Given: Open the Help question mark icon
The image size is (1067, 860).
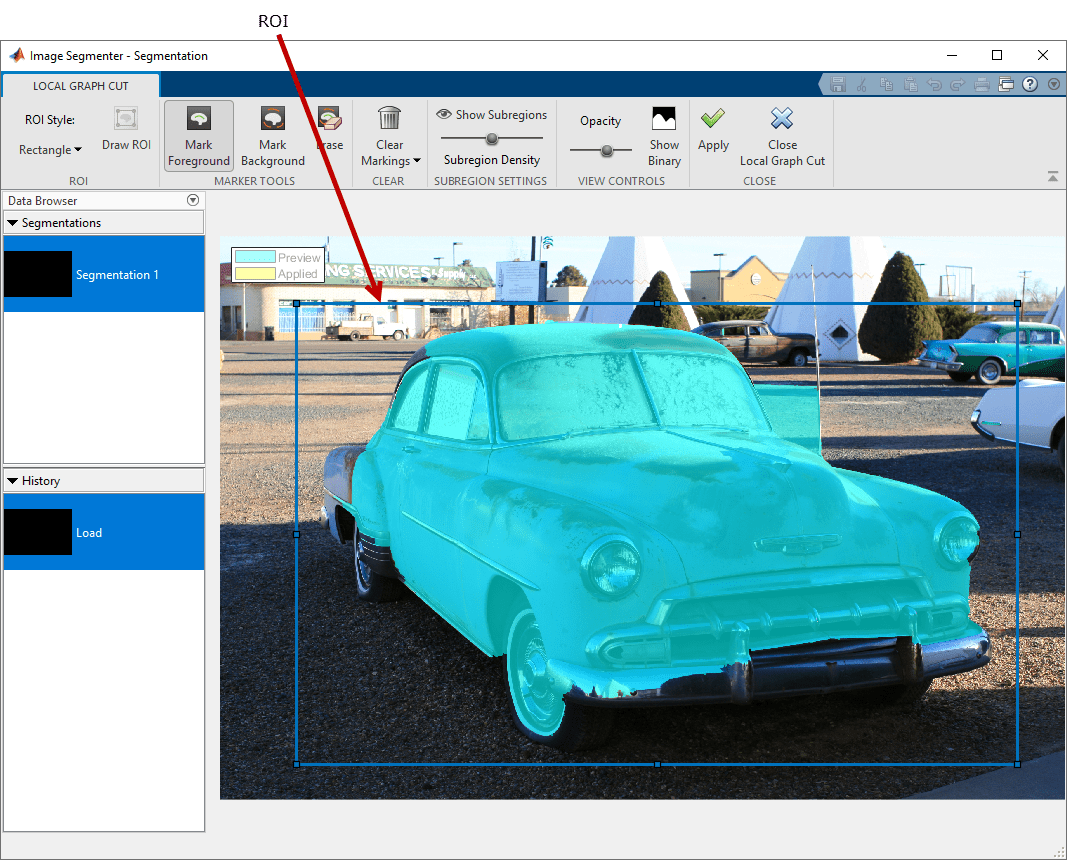Looking at the screenshot, I should [x=1030, y=85].
